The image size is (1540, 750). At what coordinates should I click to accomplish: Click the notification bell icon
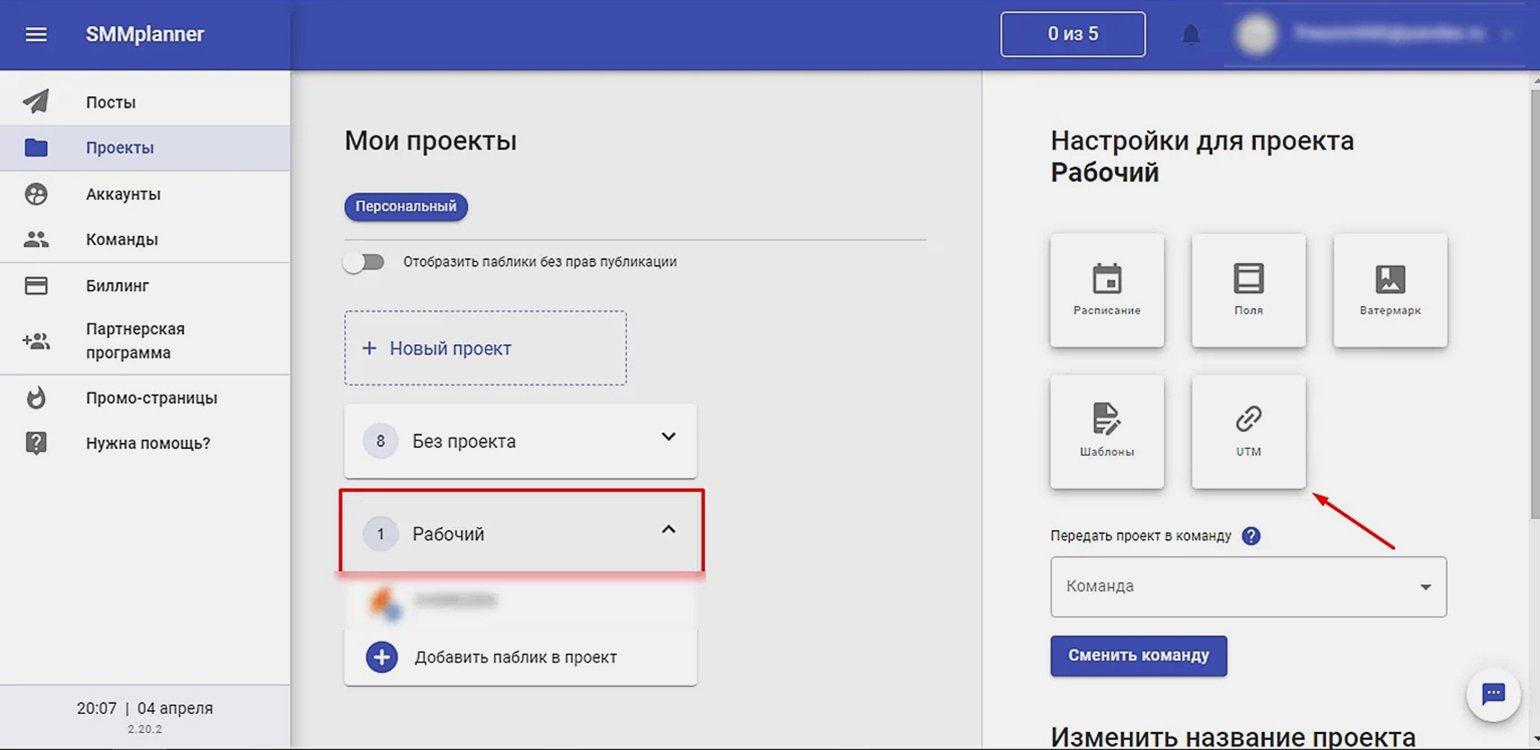coord(1190,35)
